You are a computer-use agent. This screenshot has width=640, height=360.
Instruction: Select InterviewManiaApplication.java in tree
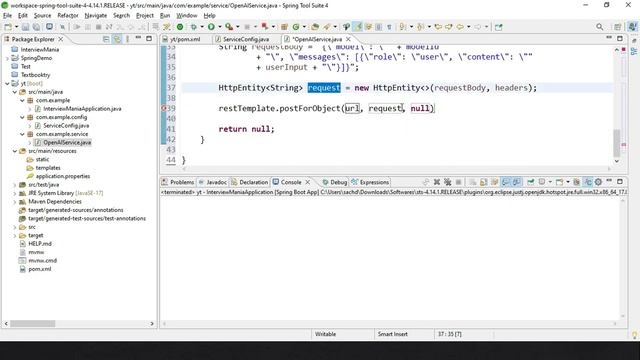pos(82,109)
